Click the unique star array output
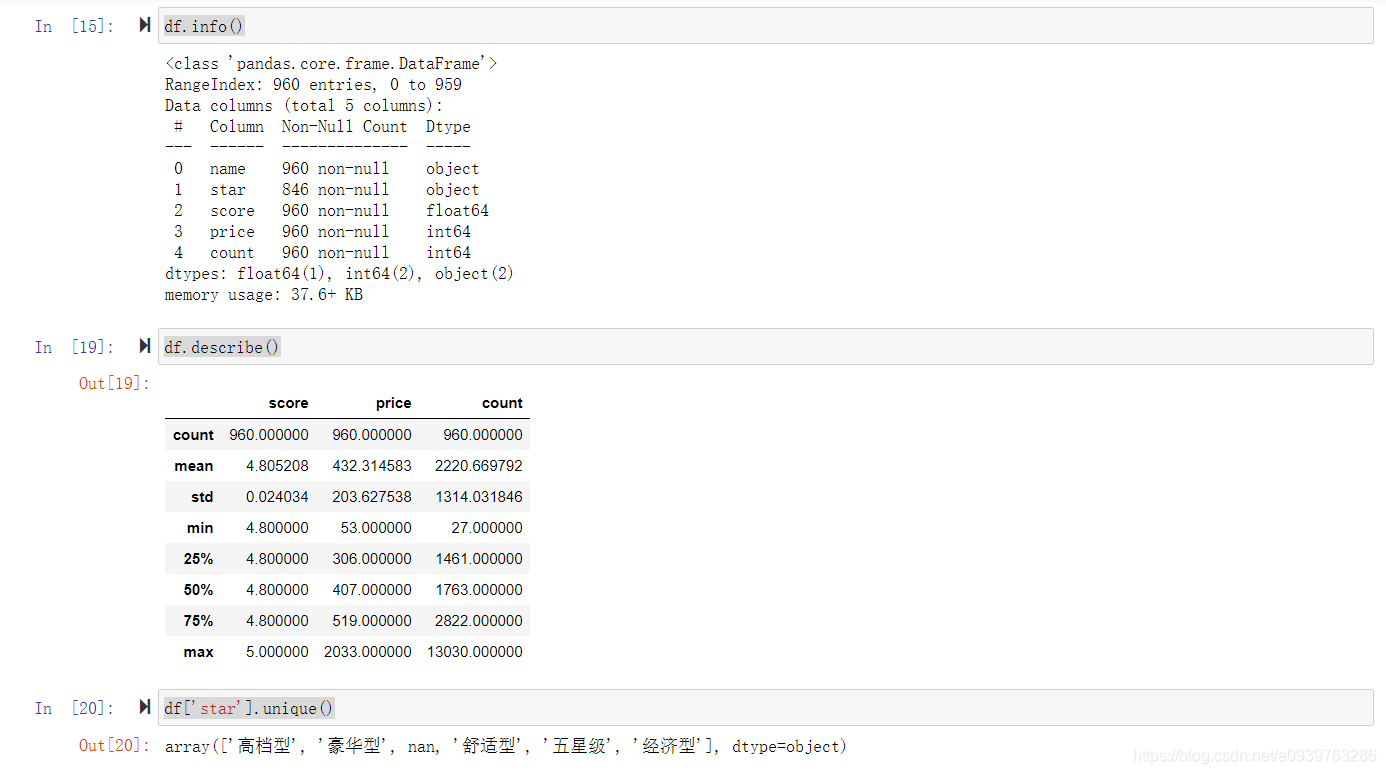This screenshot has height=774, width=1386. click(x=506, y=746)
